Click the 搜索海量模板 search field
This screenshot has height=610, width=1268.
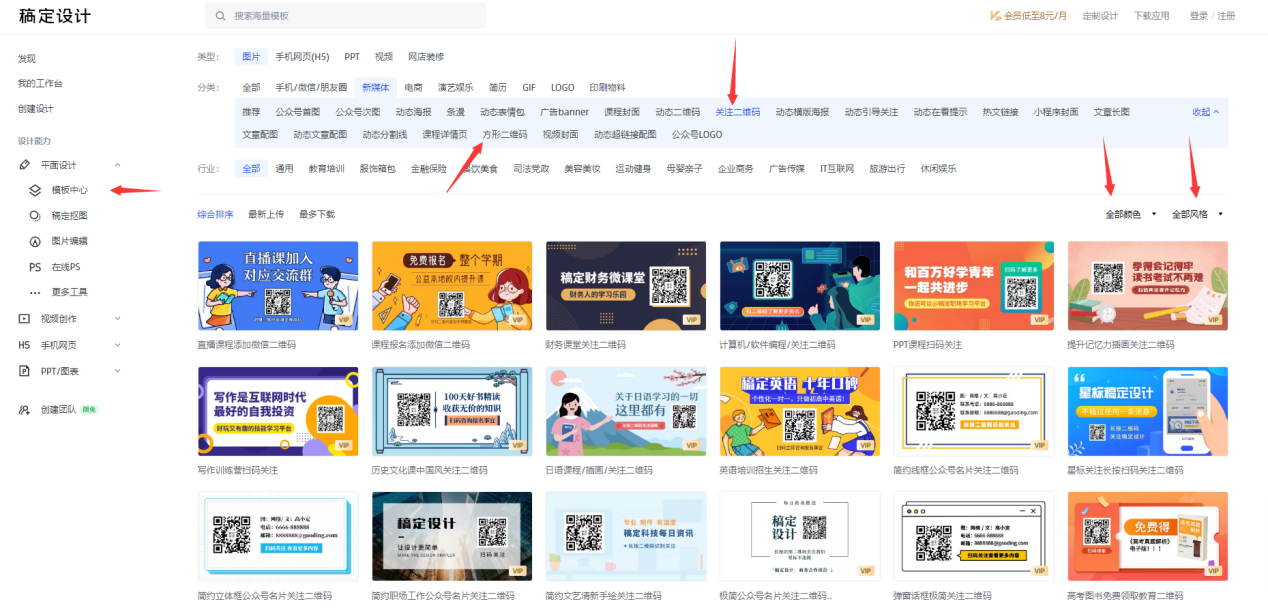pos(345,16)
